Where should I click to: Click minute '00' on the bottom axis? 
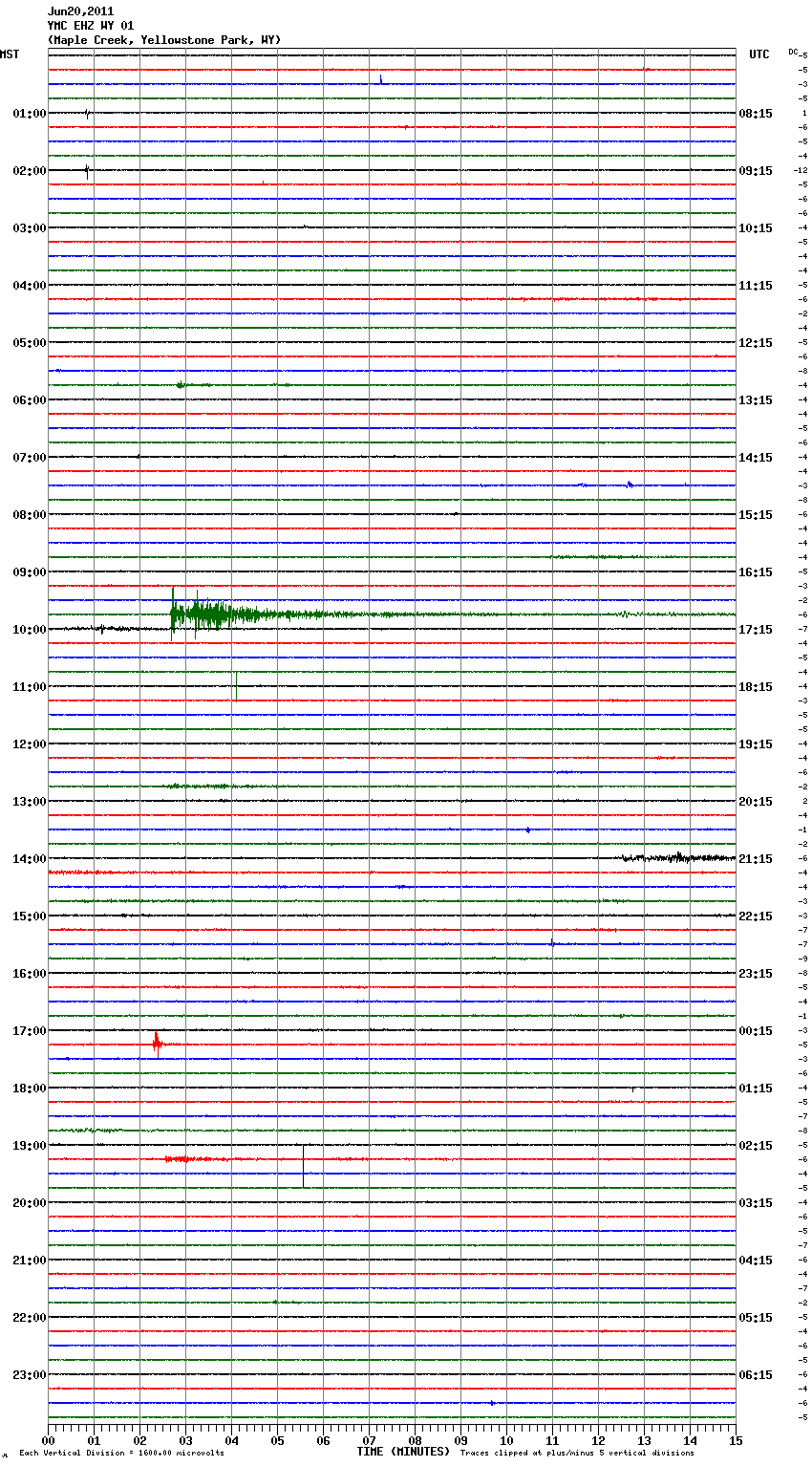click(x=49, y=1440)
